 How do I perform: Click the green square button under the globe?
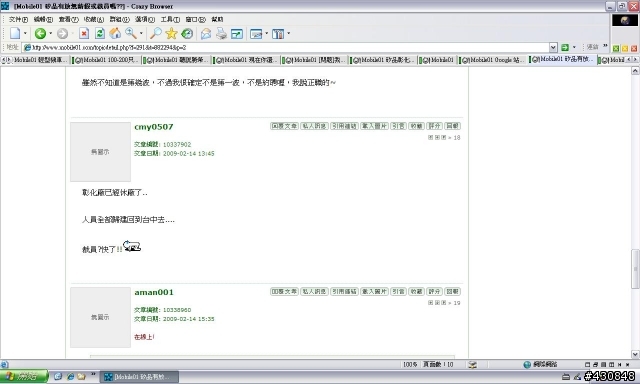616,48
